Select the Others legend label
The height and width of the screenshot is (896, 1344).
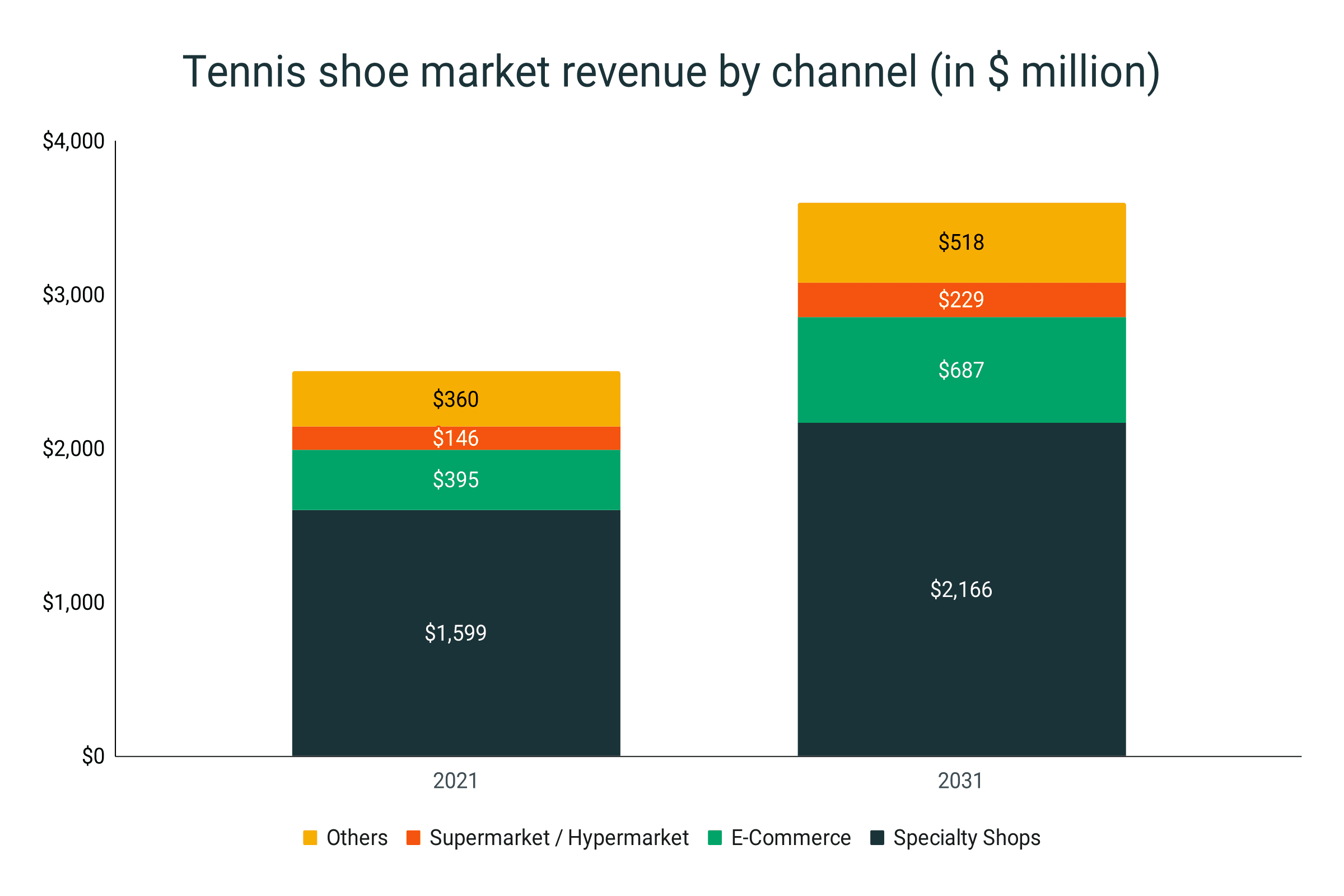pyautogui.click(x=357, y=838)
